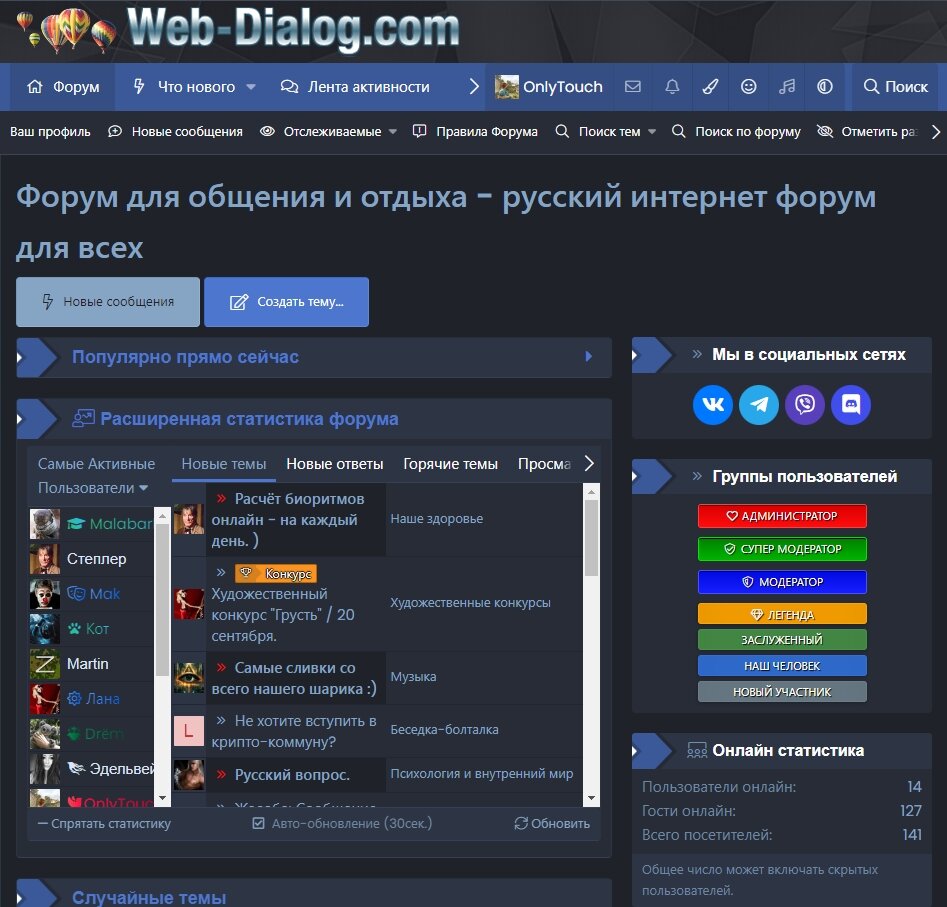Switch to the Горячие темы tab
The width and height of the screenshot is (947, 907).
(x=451, y=464)
